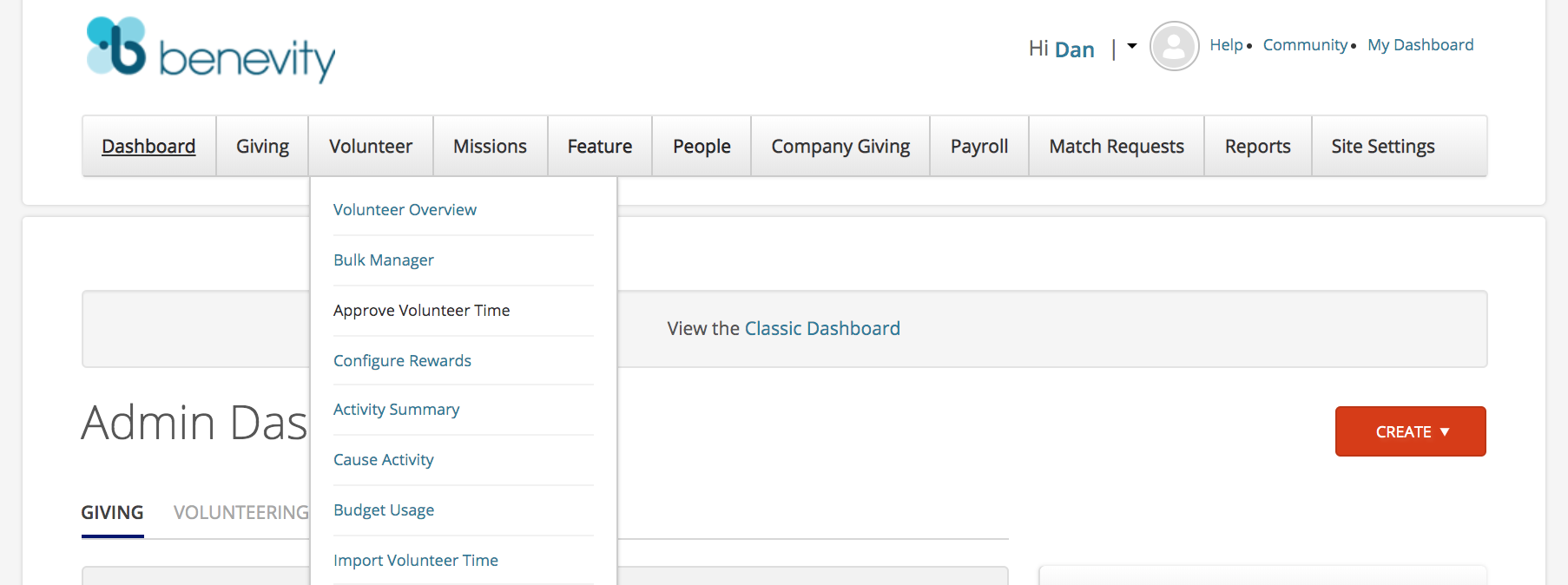Open Cause Activity from Volunteer menu
The width and height of the screenshot is (1568, 585).
pyautogui.click(x=384, y=460)
